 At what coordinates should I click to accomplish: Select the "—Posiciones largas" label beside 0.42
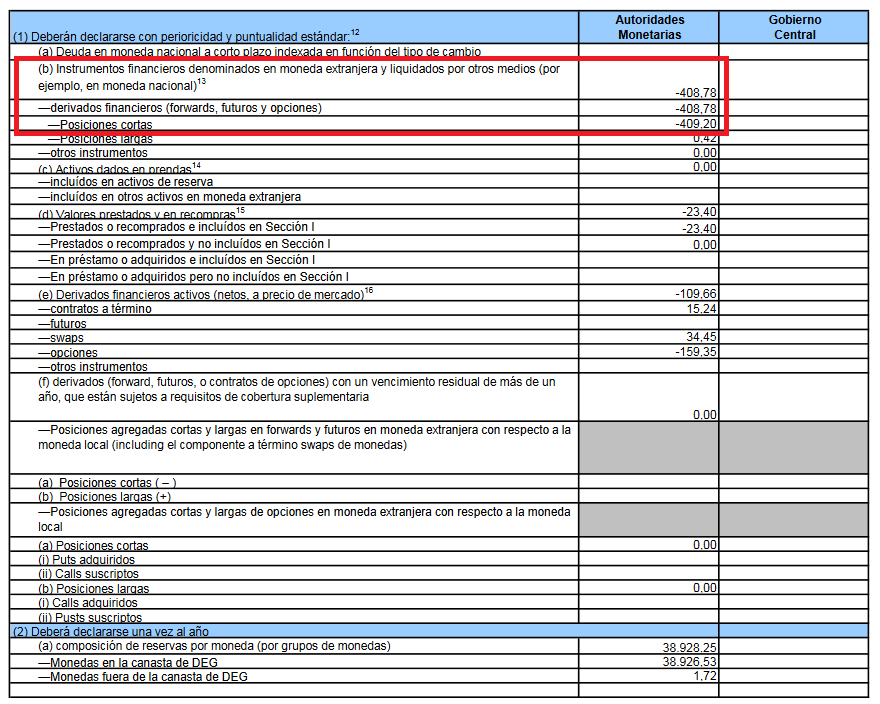100,138
